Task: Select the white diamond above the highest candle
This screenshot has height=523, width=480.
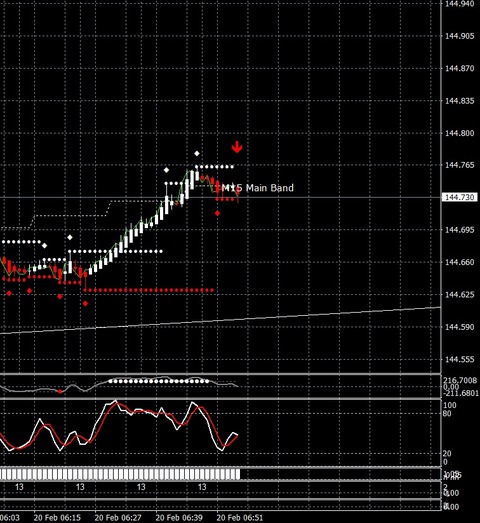Action: (197, 153)
